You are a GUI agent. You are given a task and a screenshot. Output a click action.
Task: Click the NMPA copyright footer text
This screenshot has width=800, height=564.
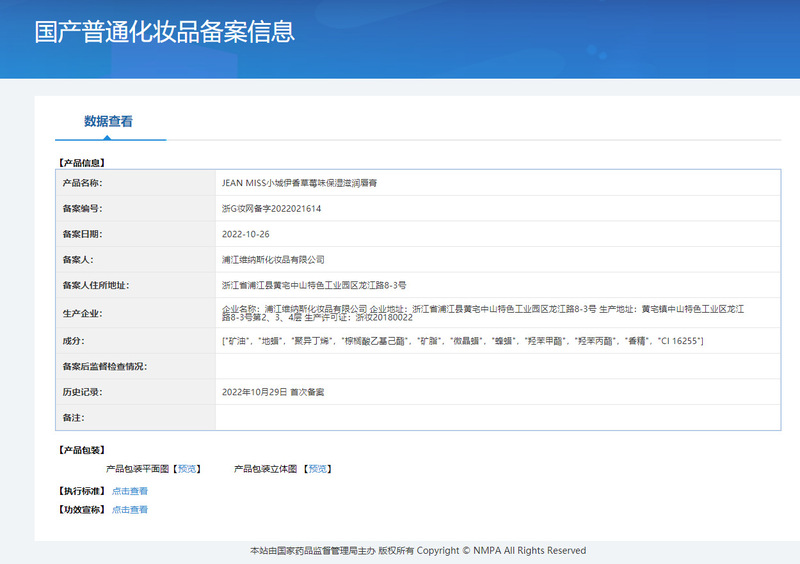coord(417,550)
